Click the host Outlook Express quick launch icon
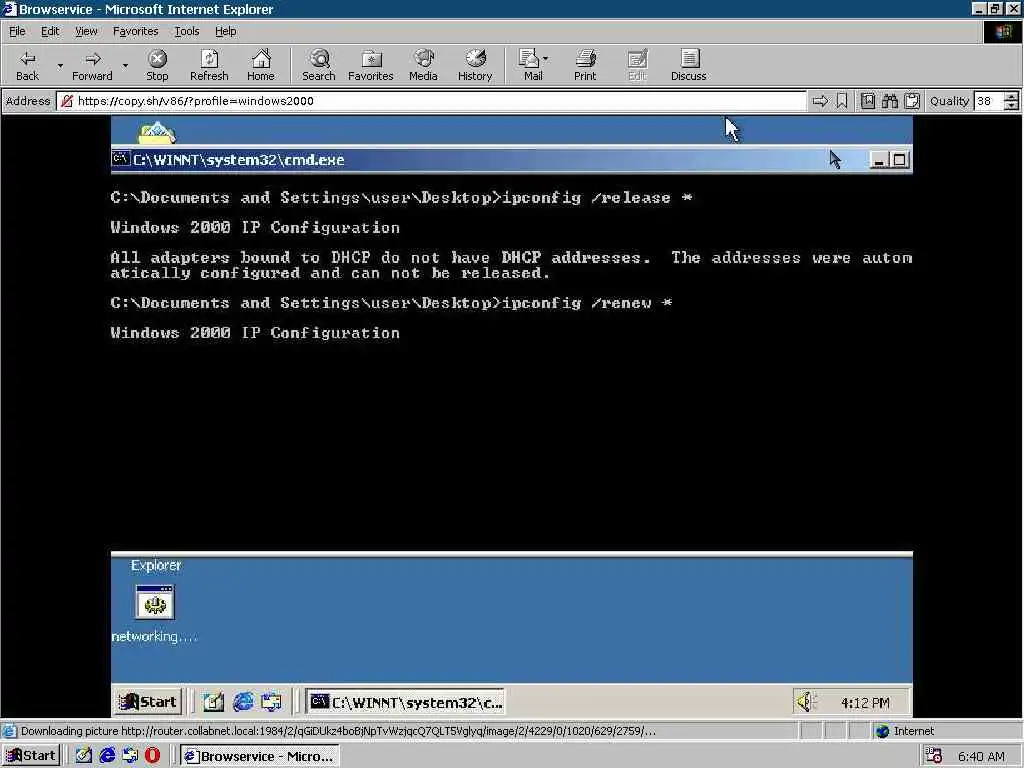This screenshot has width=1024, height=768. pos(130,756)
